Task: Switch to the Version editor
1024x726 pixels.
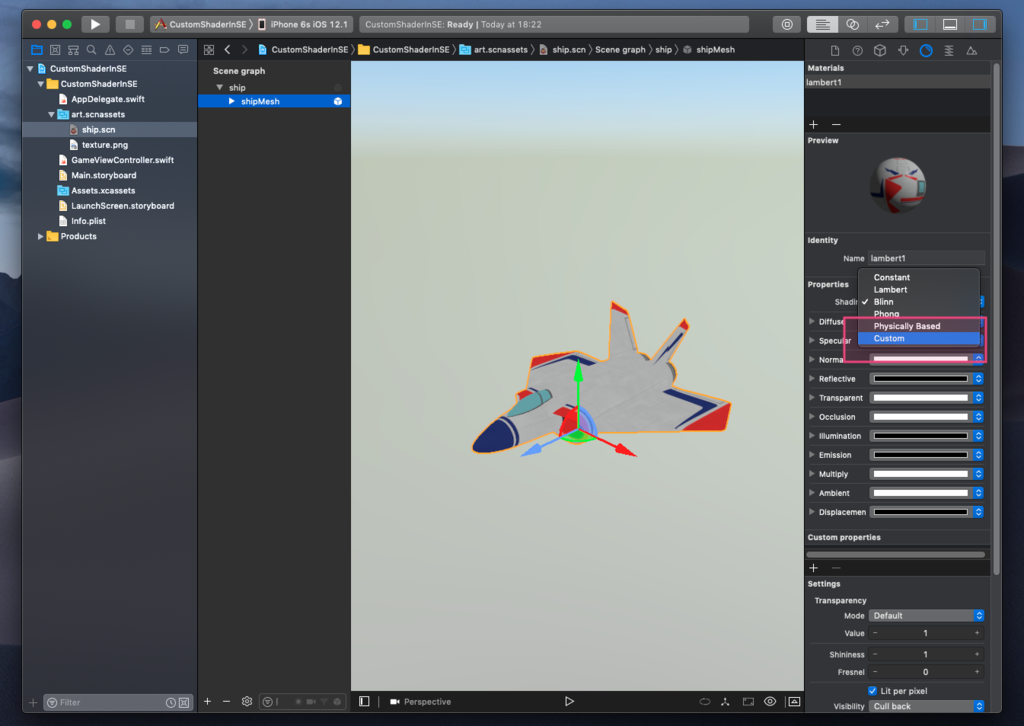Action: point(882,24)
